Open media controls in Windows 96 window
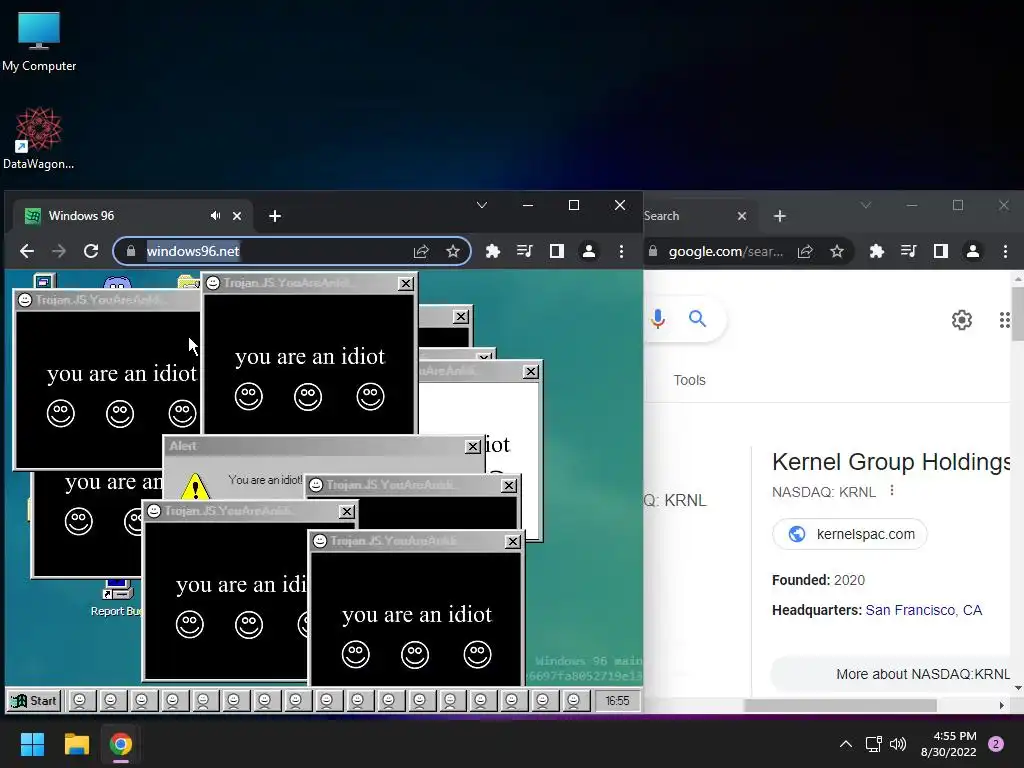This screenshot has height=768, width=1024. tap(525, 251)
